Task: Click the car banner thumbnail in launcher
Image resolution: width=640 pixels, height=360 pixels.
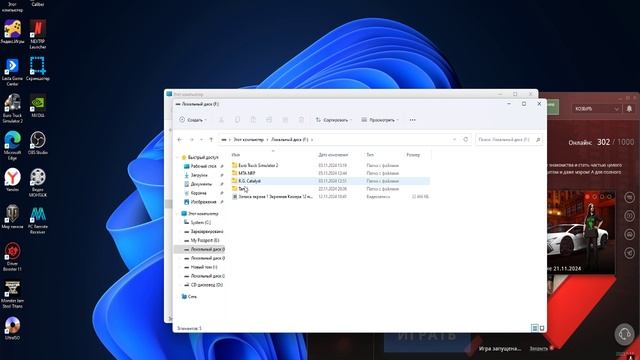Action: point(581,232)
